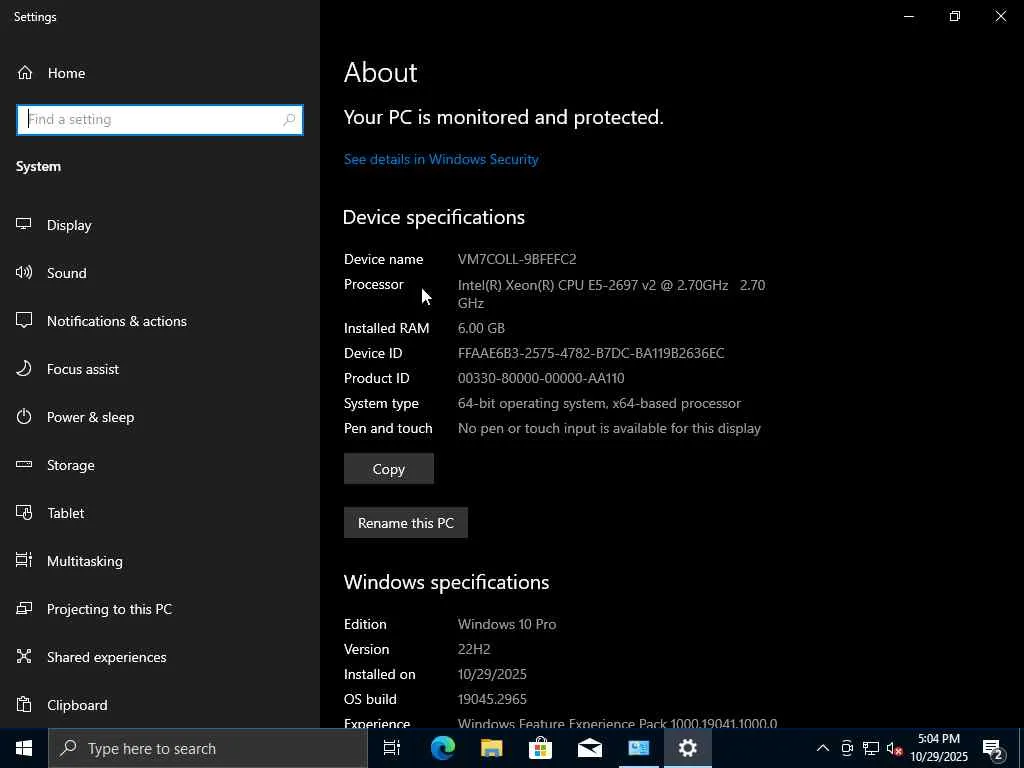Click the Settings gear on the taskbar
The width and height of the screenshot is (1024, 768).
coord(688,748)
